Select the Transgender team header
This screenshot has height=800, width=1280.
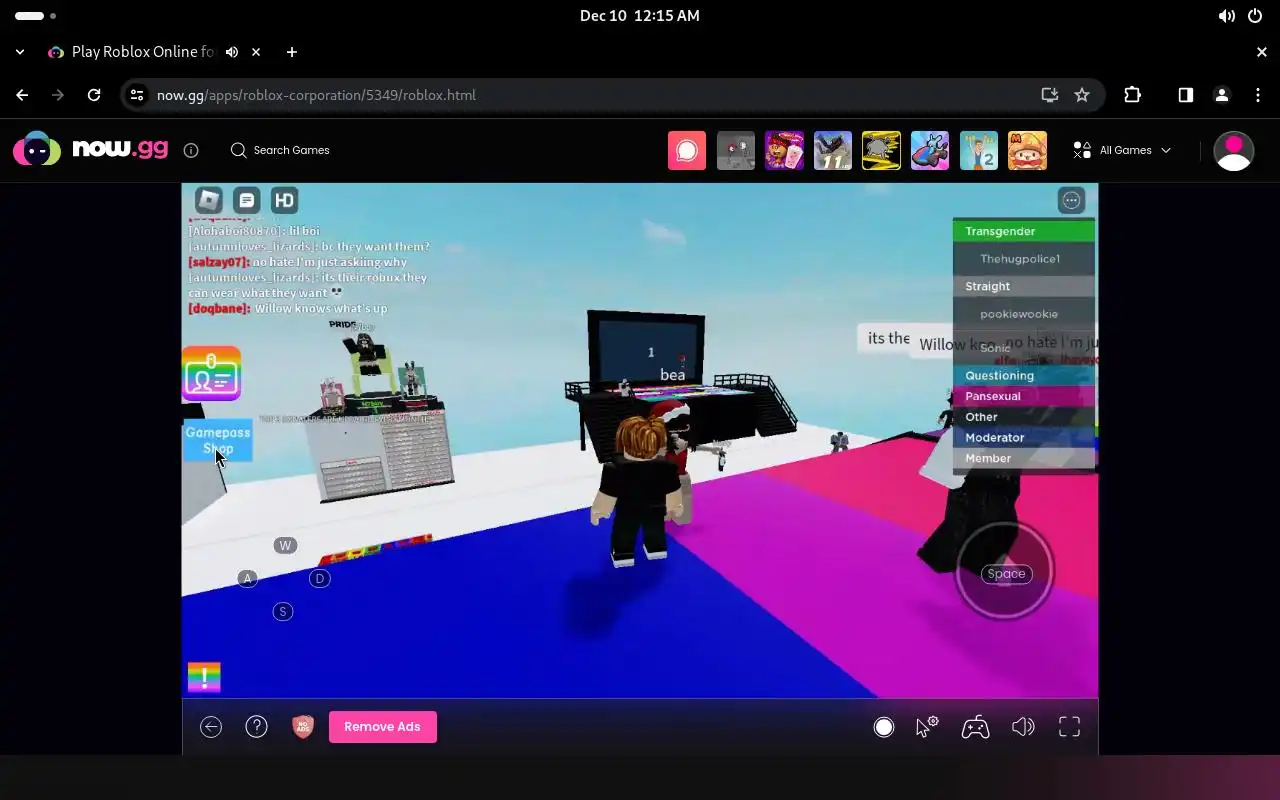click(x=1024, y=231)
